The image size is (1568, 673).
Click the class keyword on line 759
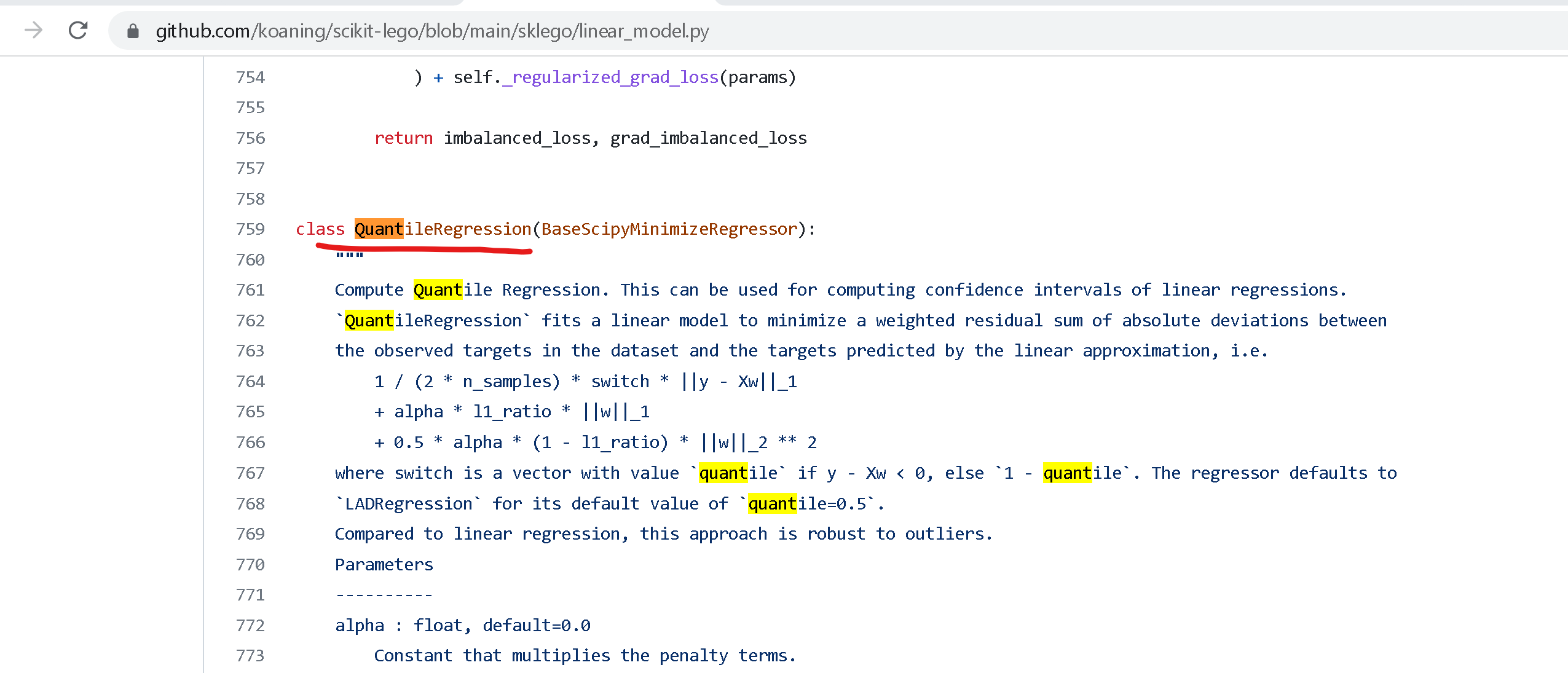point(319,228)
